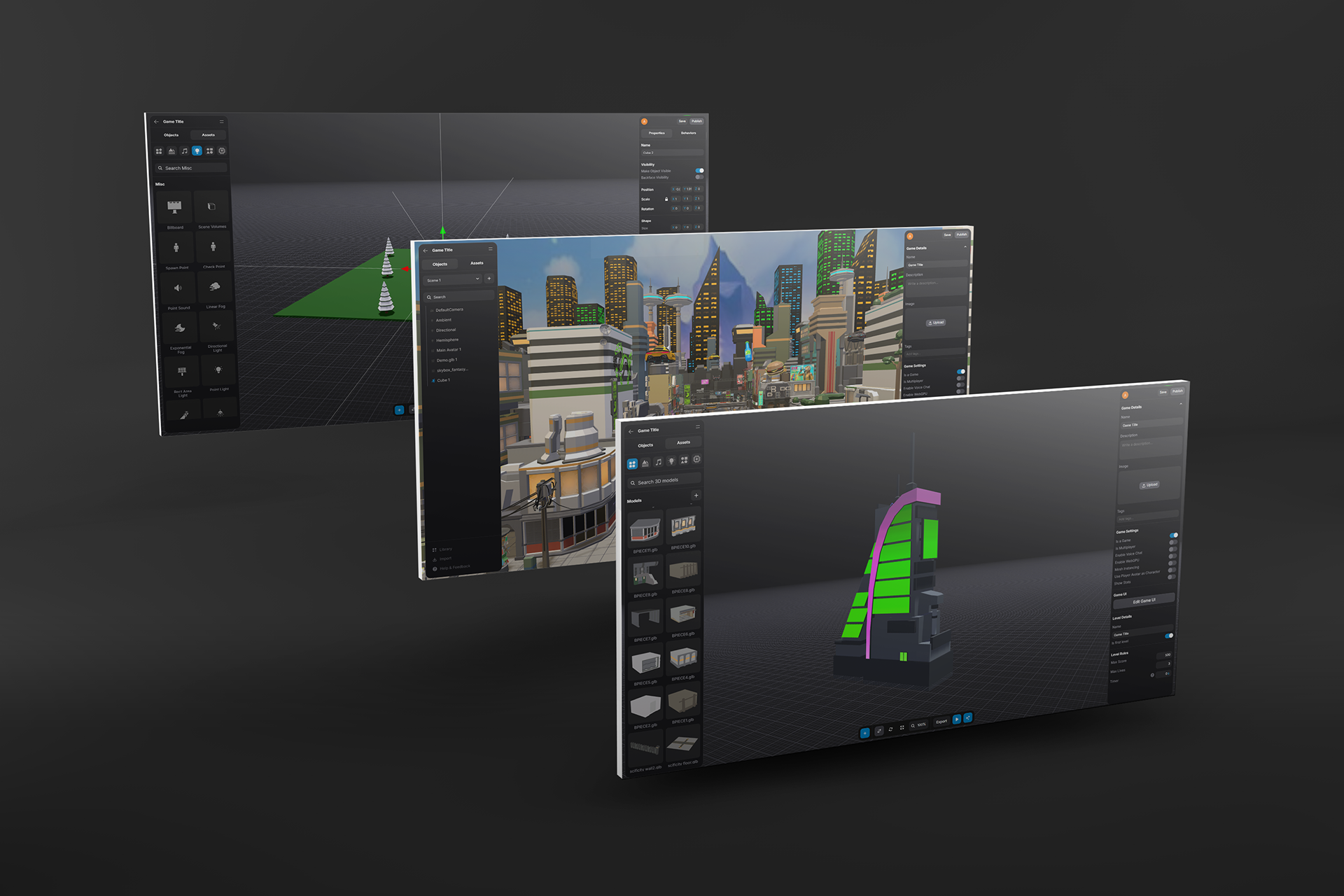Click refresh icon in front screen toolbar

890,729
